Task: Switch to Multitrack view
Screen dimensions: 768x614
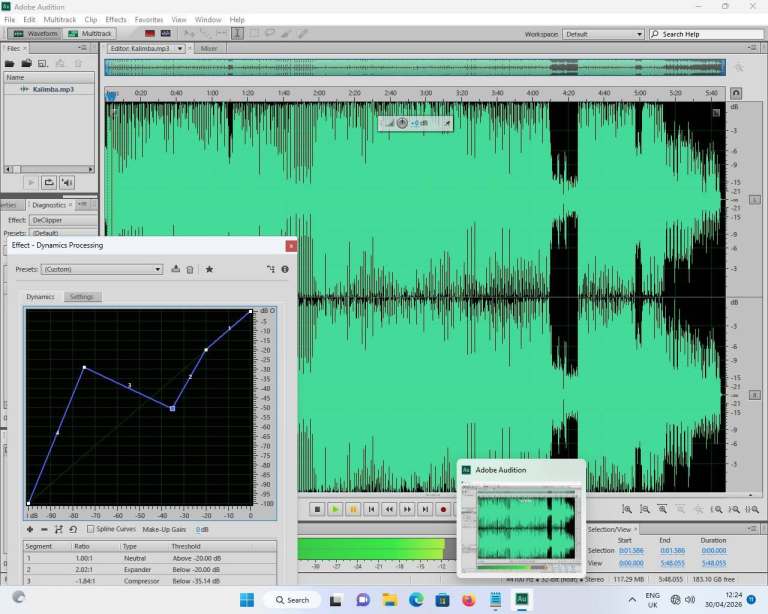Action: click(x=90, y=33)
